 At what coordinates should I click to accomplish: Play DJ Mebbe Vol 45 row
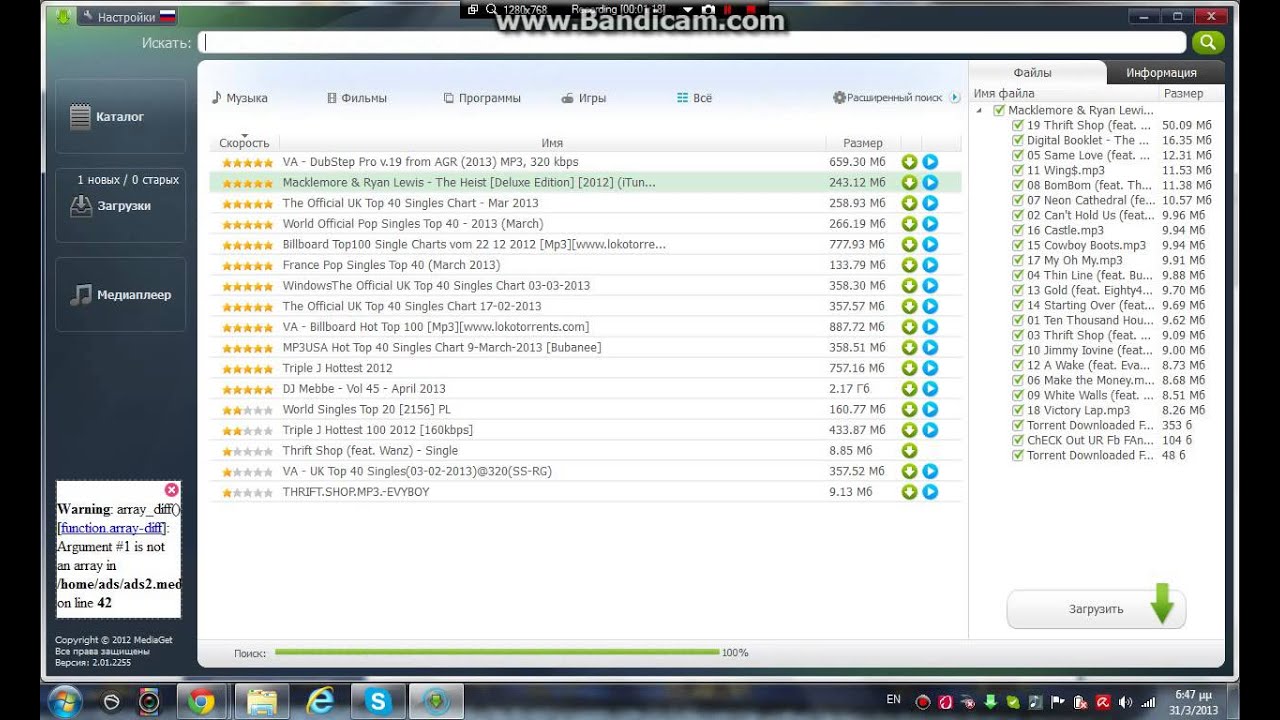[x=930, y=388]
